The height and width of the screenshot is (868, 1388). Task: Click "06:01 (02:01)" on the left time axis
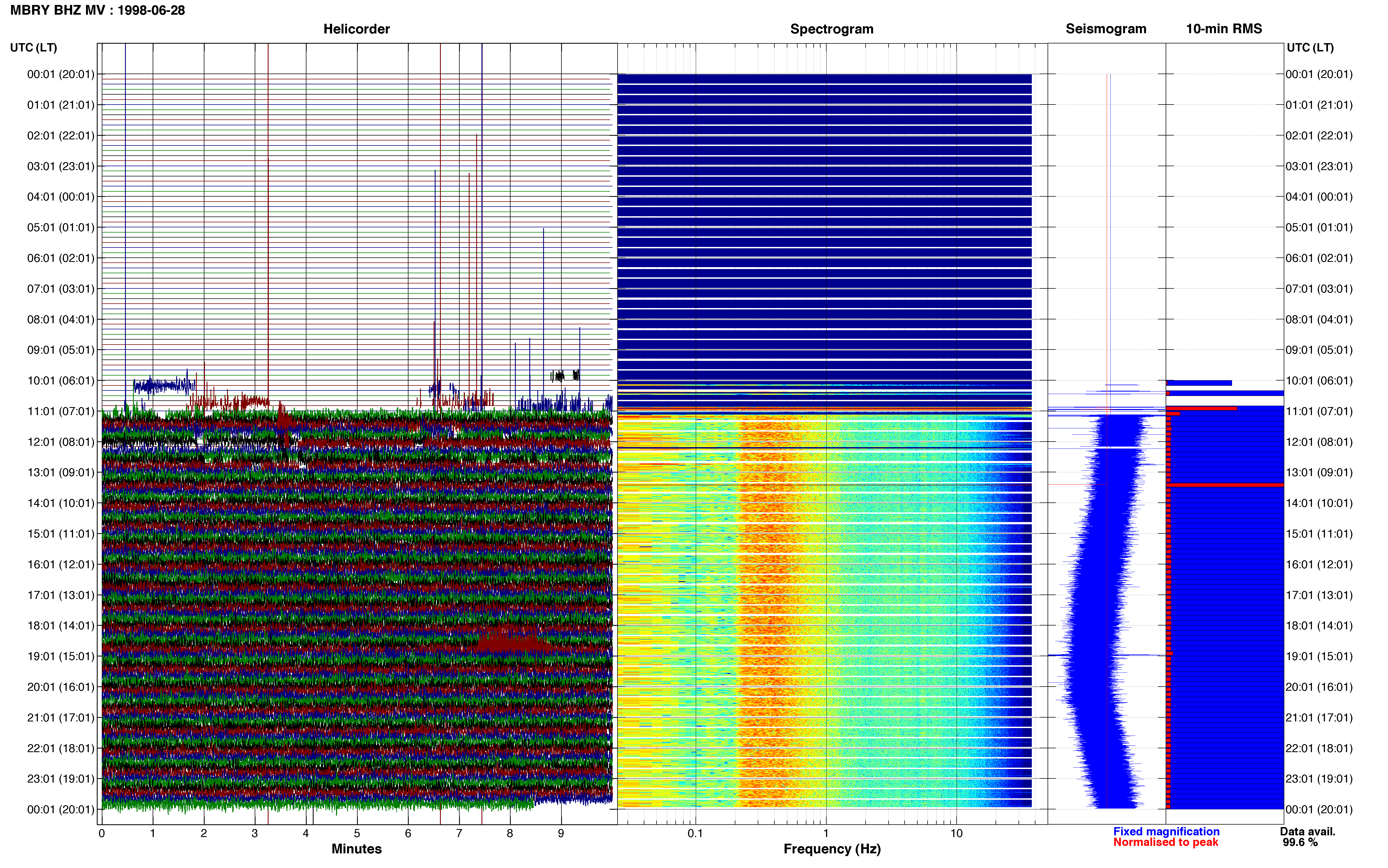coord(61,258)
